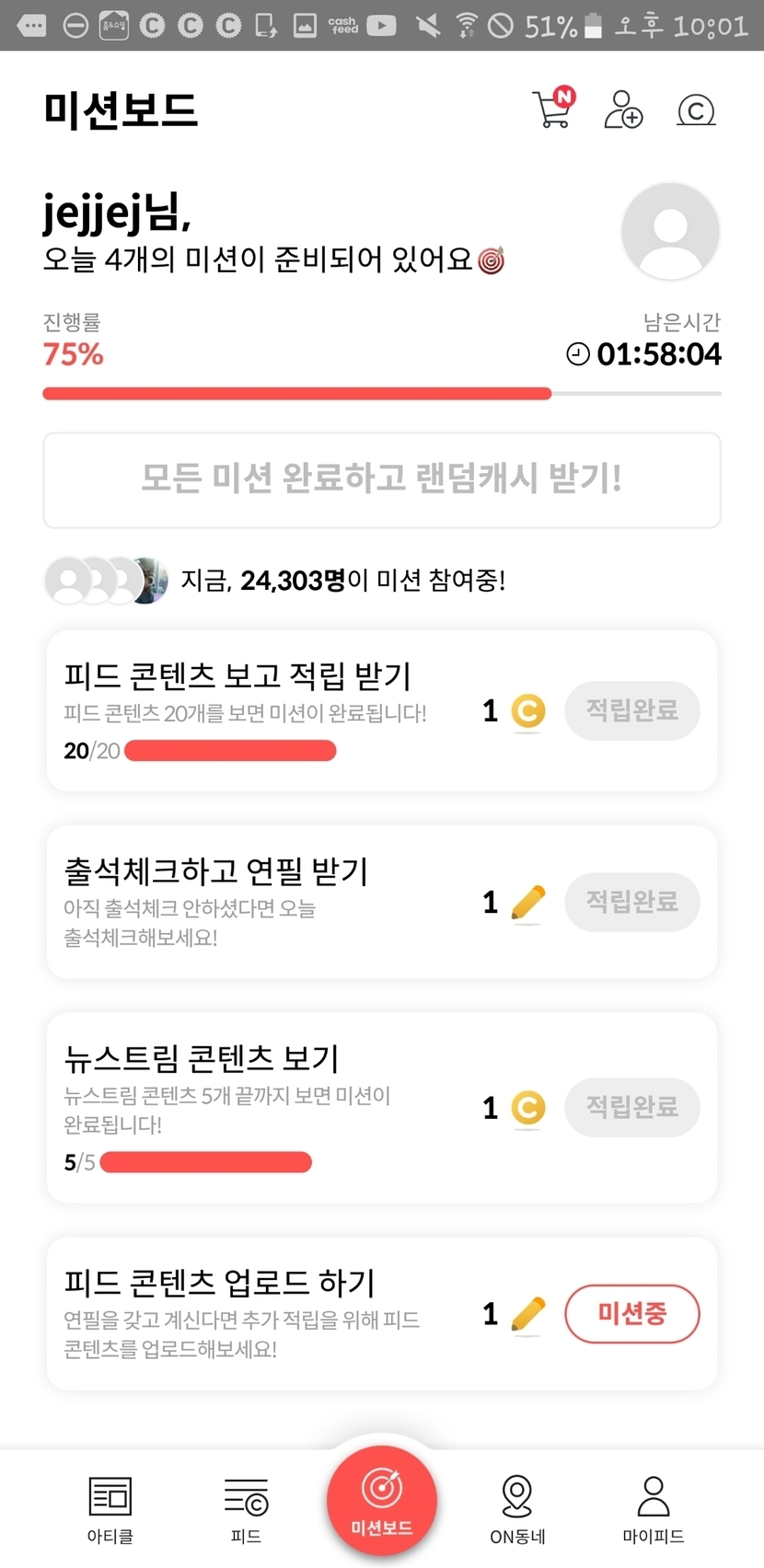This screenshot has height=1568, width=764.
Task: Tap the participant avatars group
Action: pyautogui.click(x=106, y=581)
